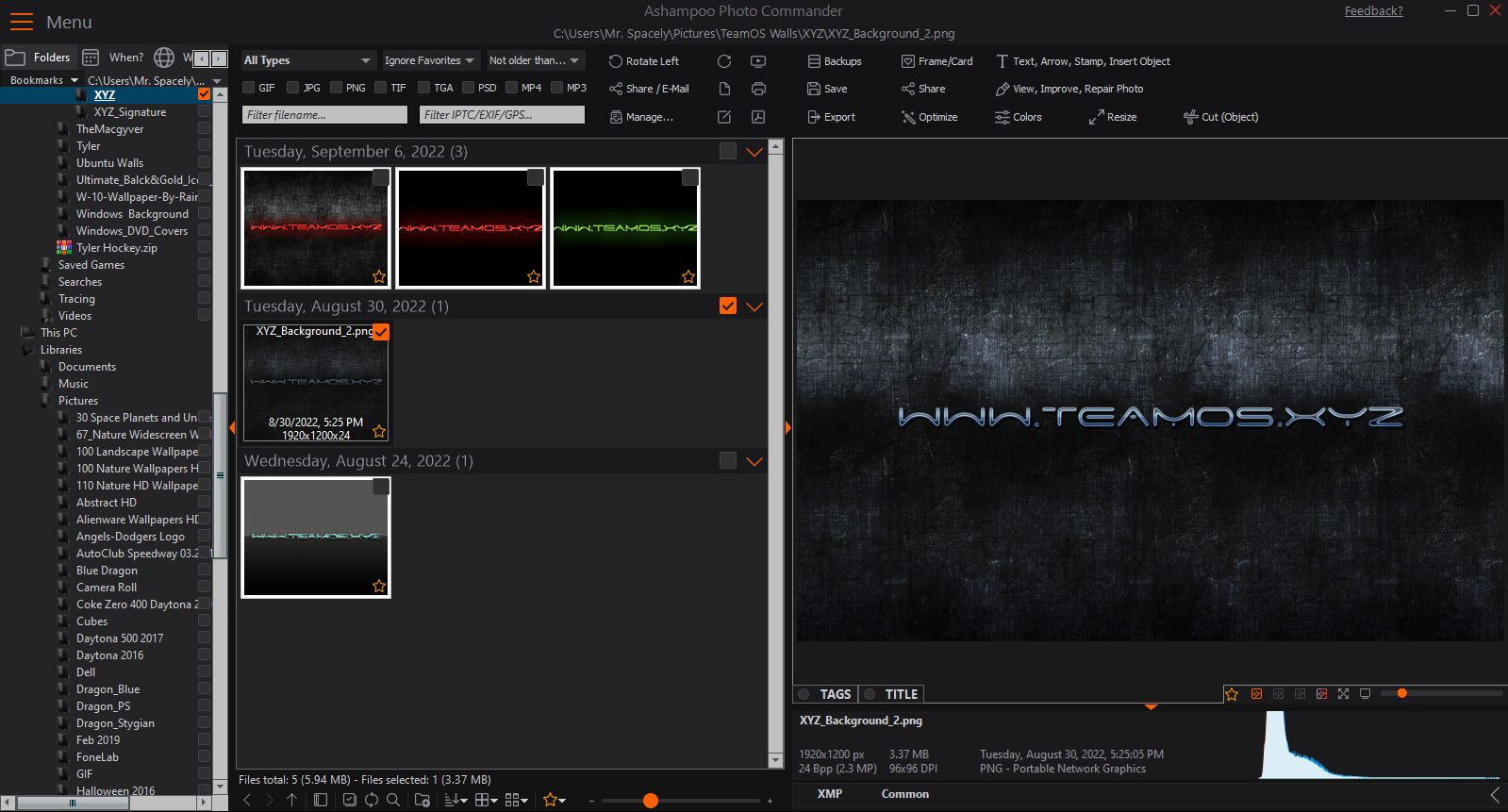This screenshot has height=812, width=1508.
Task: Click the search magnifier icon in the bottom toolbar
Action: coord(393,800)
